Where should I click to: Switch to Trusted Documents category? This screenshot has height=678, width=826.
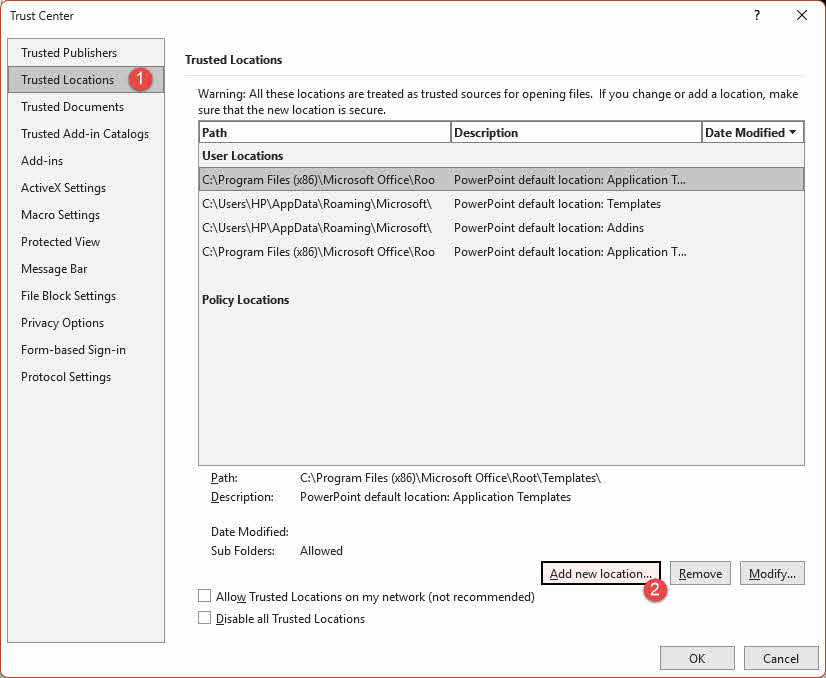71,106
